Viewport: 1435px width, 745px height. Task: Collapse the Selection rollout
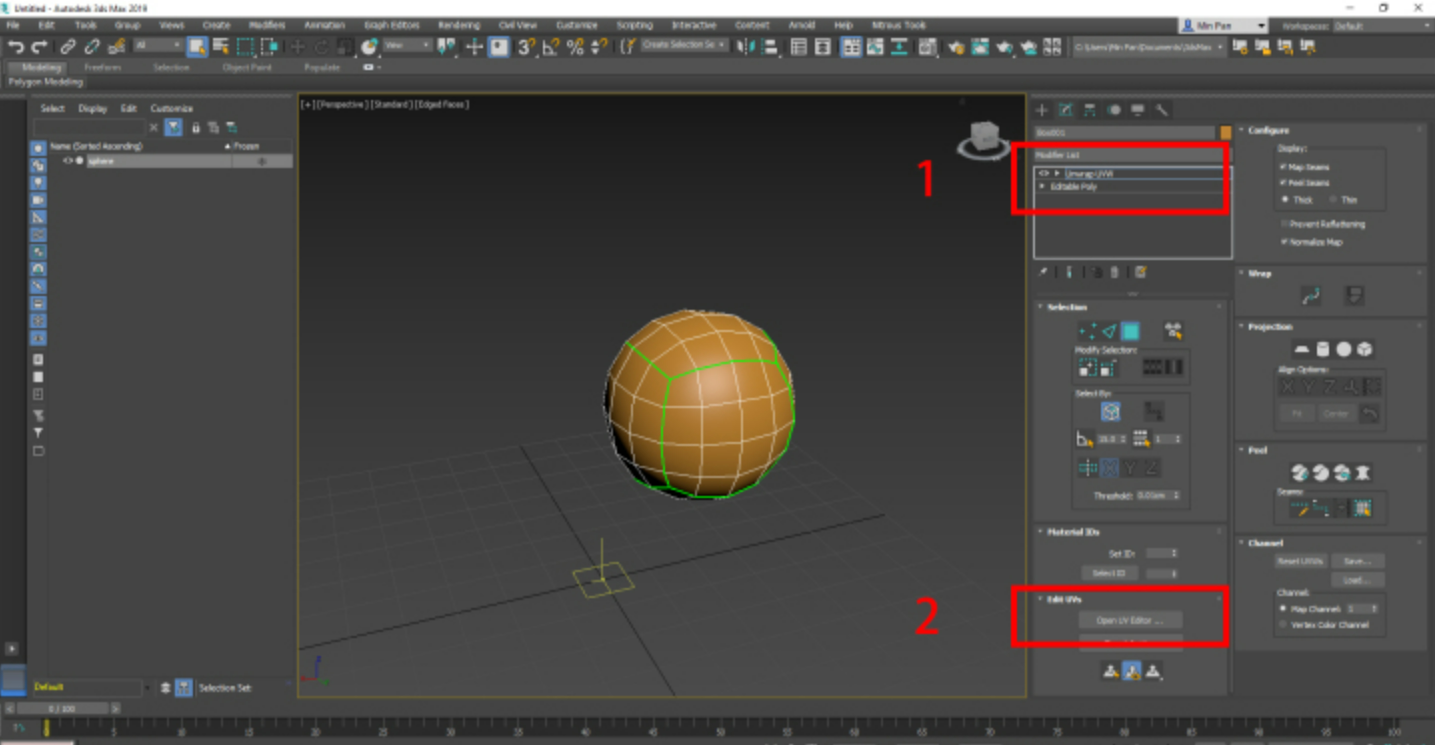coord(1066,307)
